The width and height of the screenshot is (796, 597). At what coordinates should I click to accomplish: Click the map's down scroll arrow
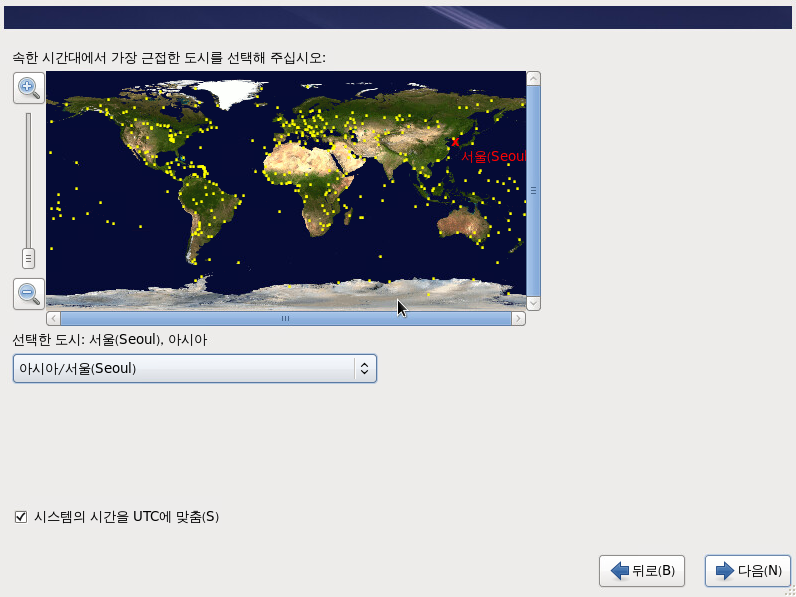point(534,303)
